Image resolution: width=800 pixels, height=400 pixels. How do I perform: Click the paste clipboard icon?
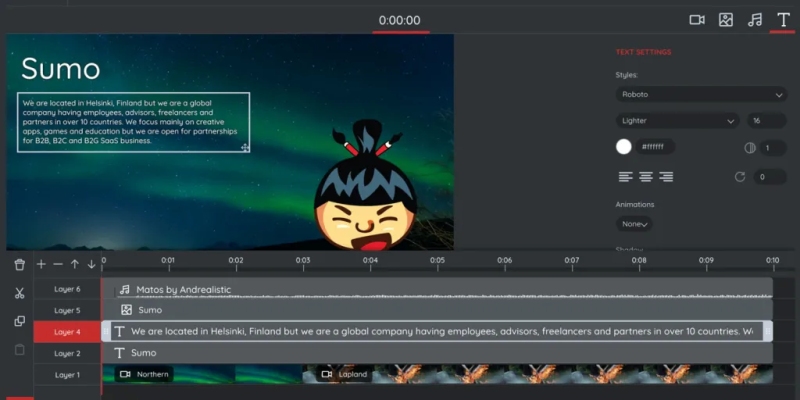[19, 349]
